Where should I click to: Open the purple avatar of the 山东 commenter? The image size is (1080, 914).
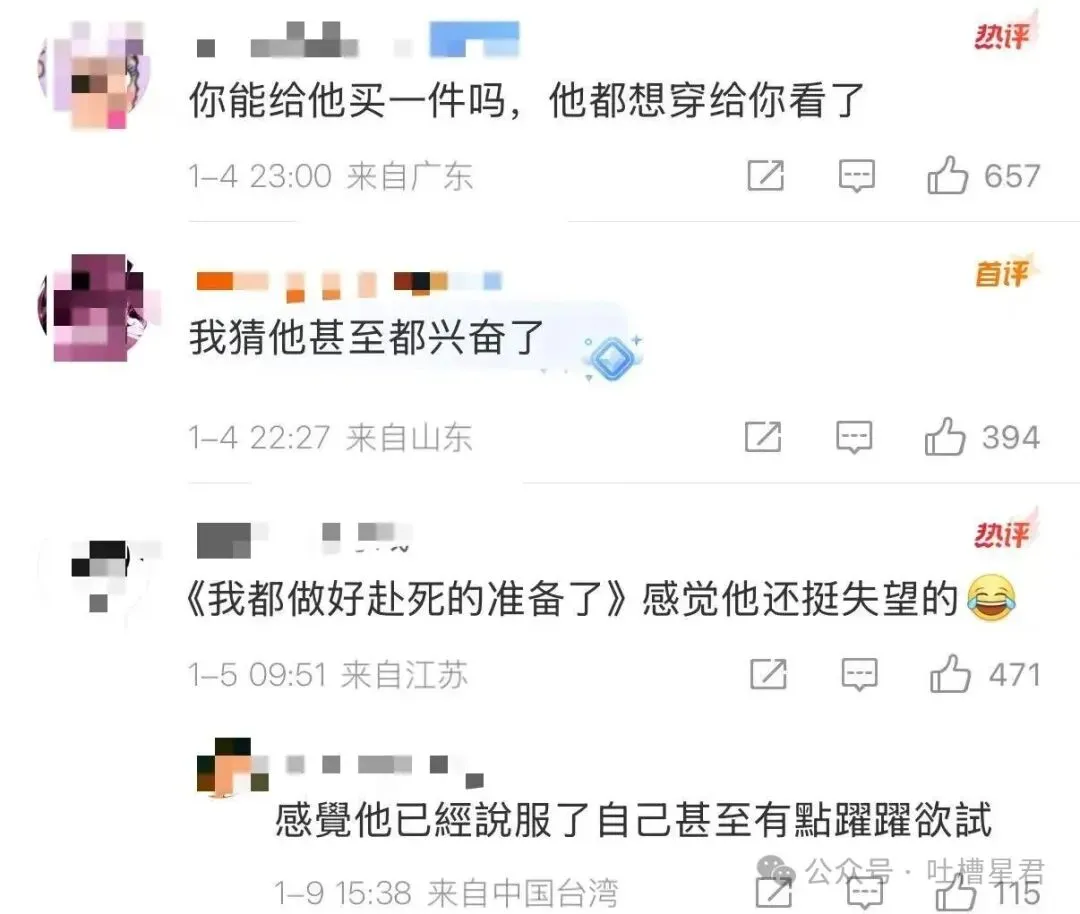(x=99, y=307)
